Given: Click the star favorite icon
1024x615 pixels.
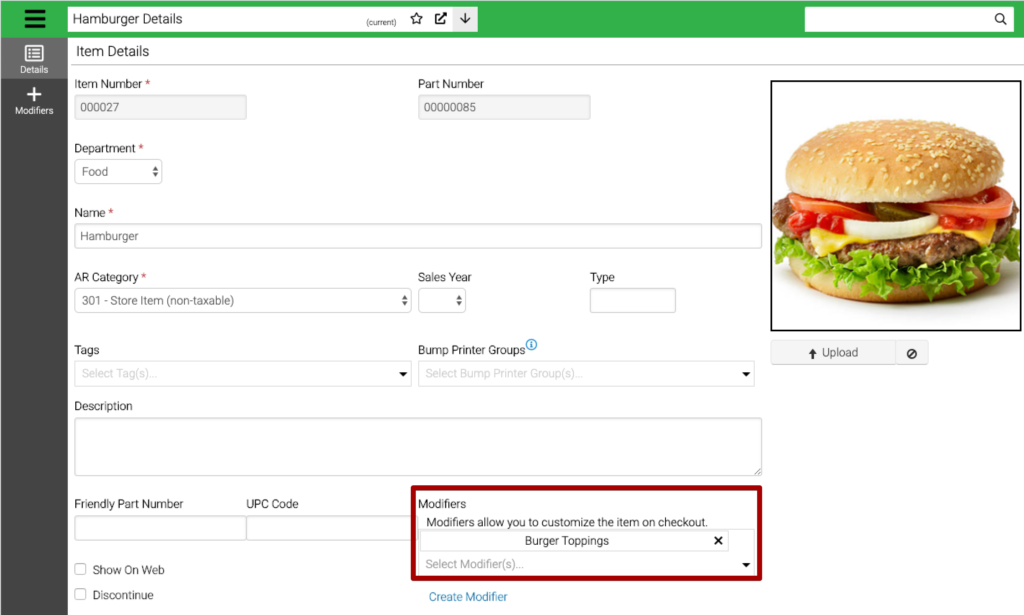Looking at the screenshot, I should (417, 19).
